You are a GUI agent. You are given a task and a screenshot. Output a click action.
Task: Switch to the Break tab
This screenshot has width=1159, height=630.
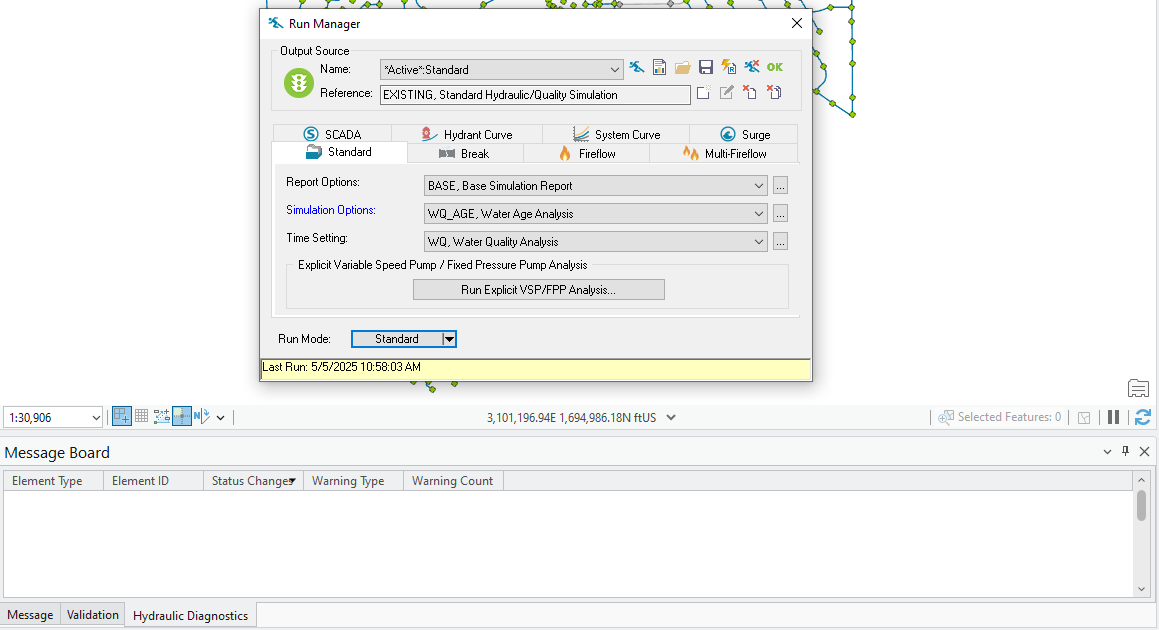pos(464,153)
